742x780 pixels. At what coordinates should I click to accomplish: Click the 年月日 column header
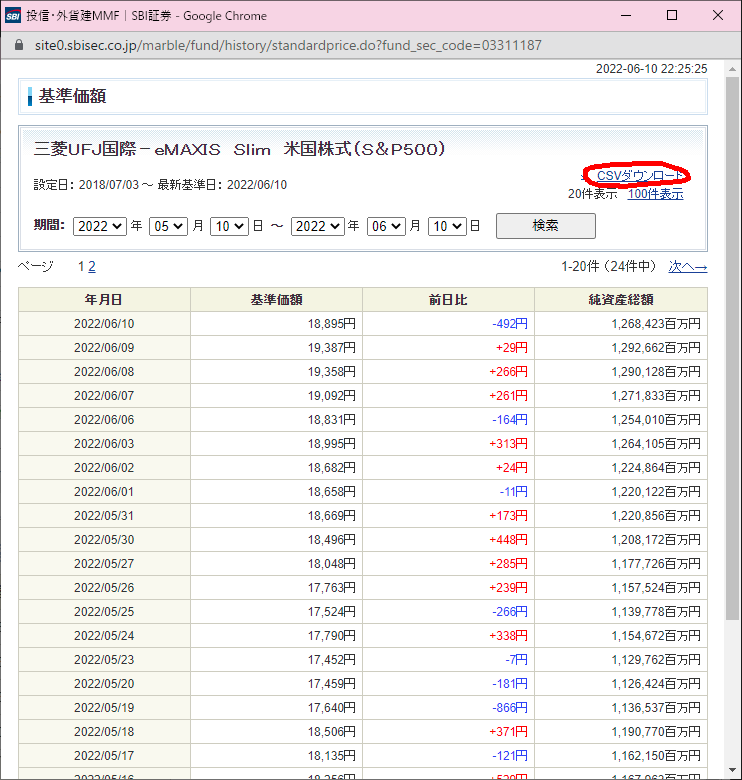104,299
